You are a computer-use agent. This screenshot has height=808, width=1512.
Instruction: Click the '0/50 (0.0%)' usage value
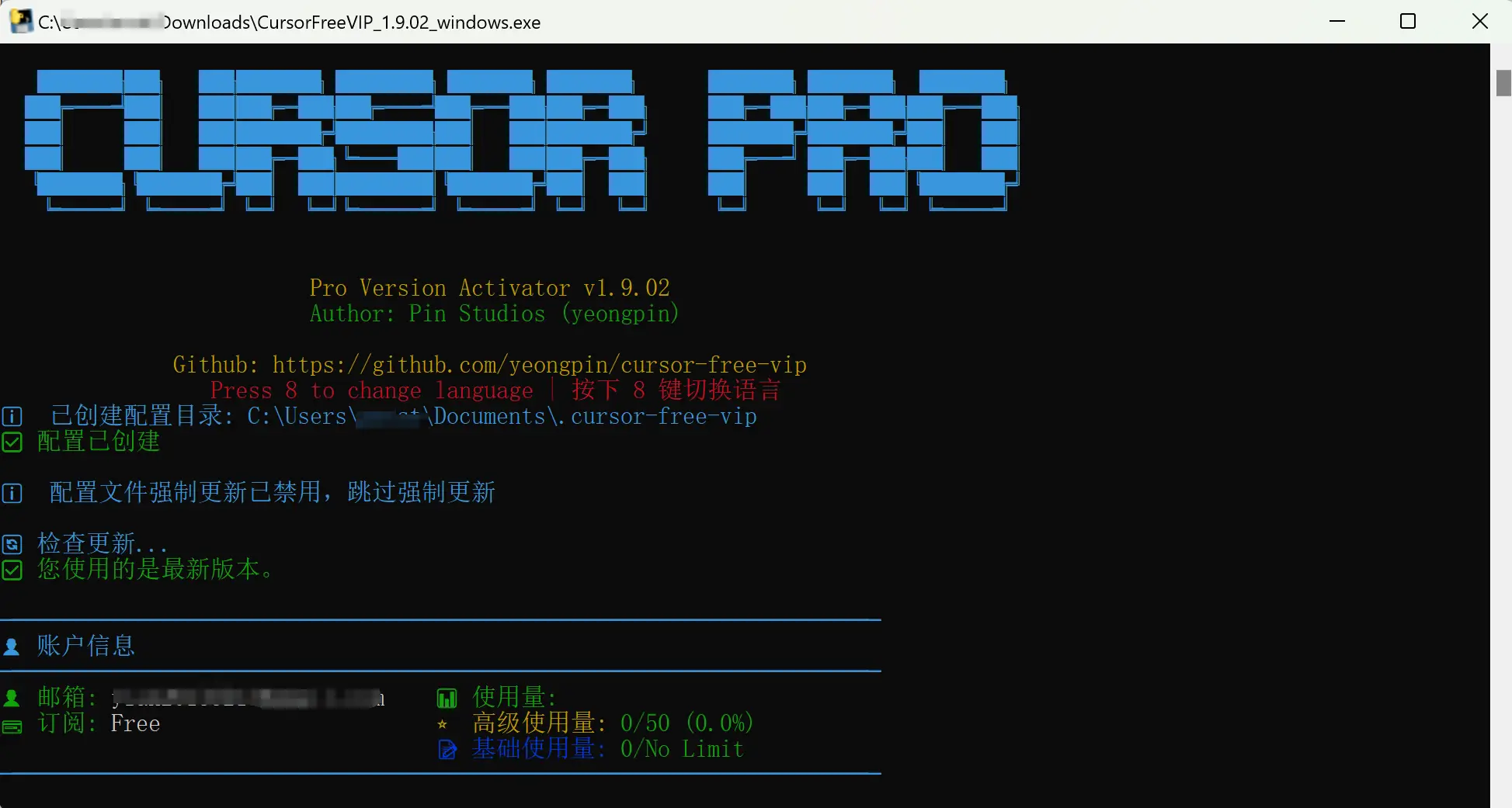[x=687, y=723]
